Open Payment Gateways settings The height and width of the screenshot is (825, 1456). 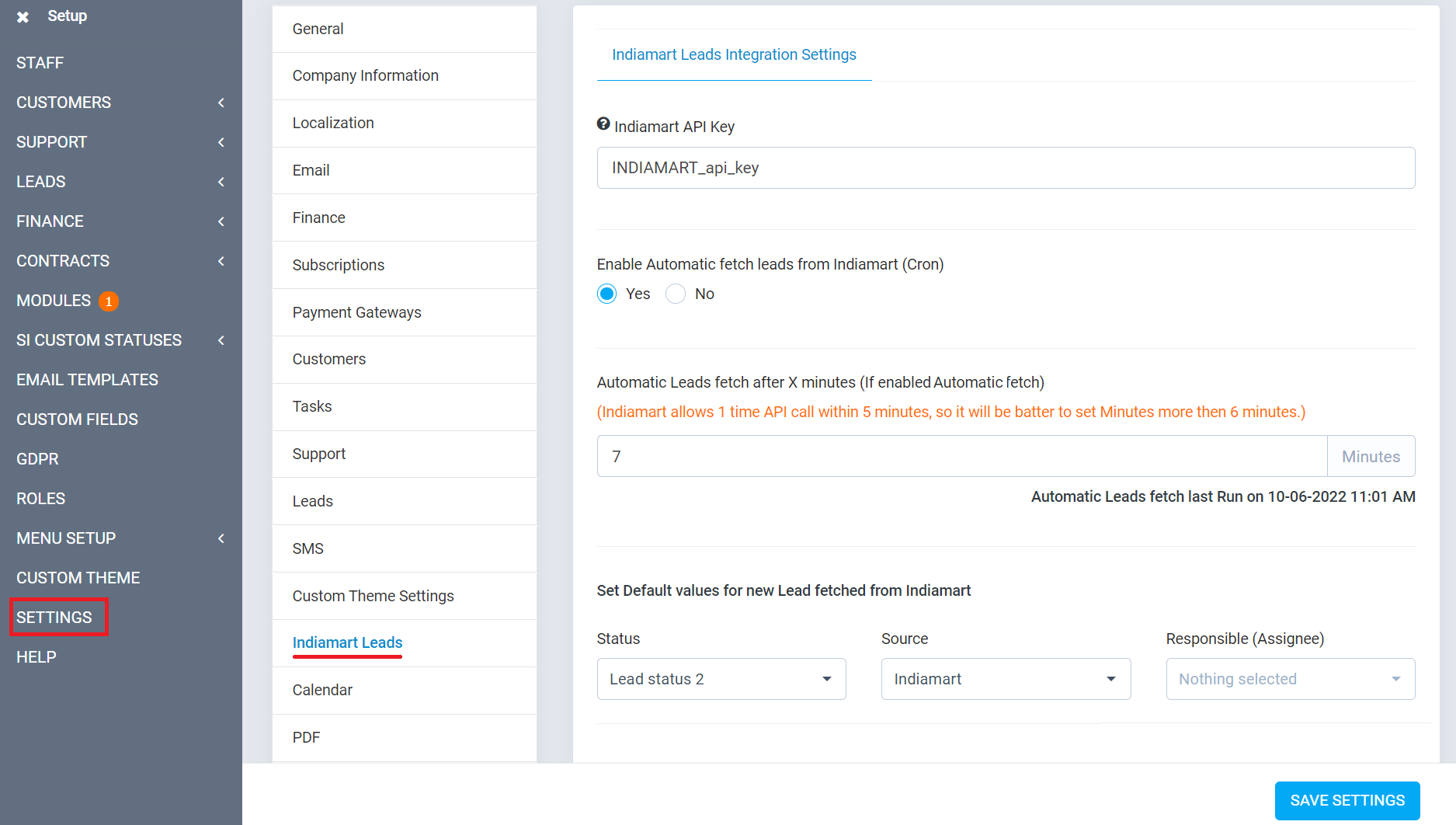[x=356, y=312]
